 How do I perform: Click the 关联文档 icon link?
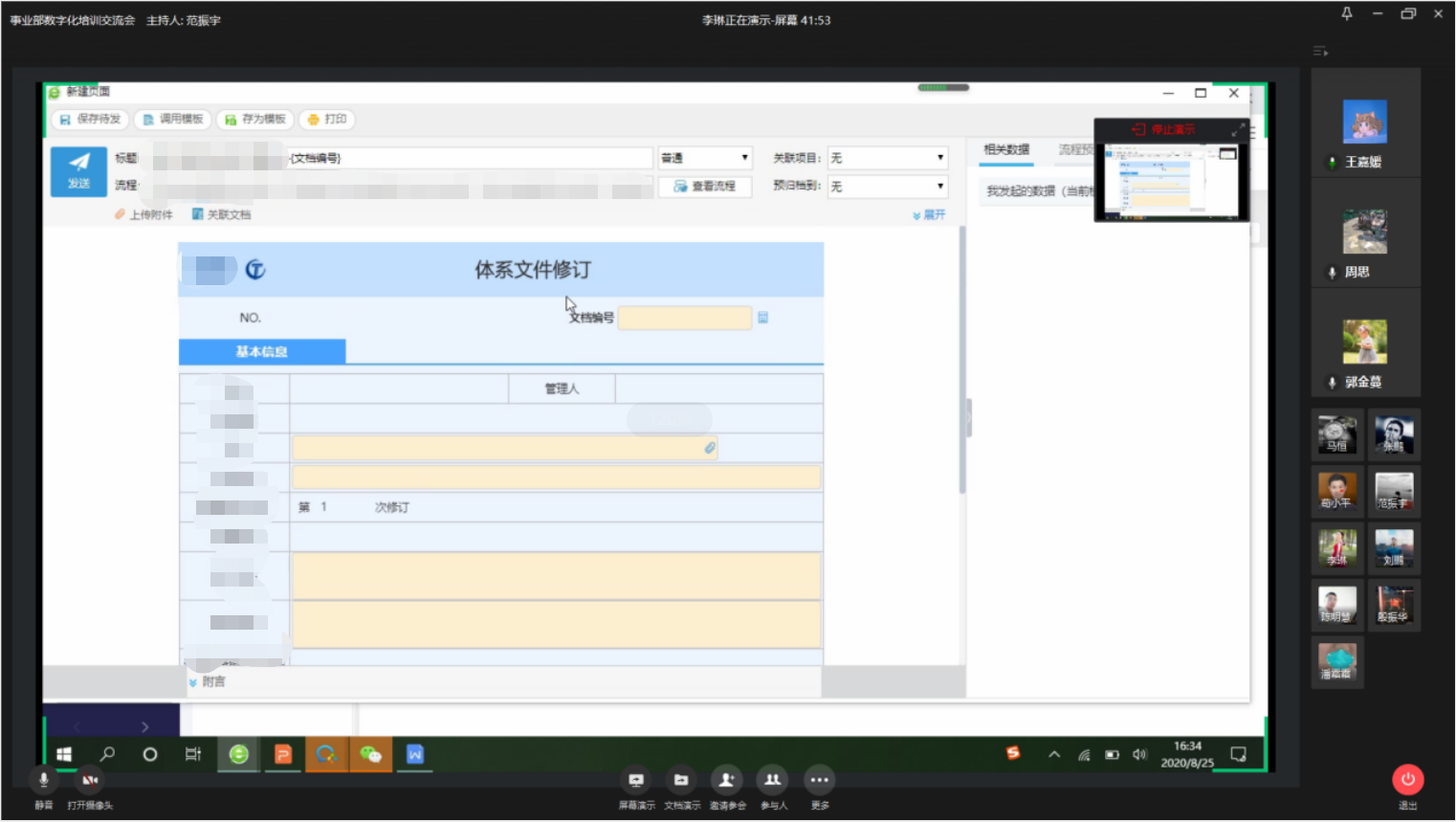[221, 214]
